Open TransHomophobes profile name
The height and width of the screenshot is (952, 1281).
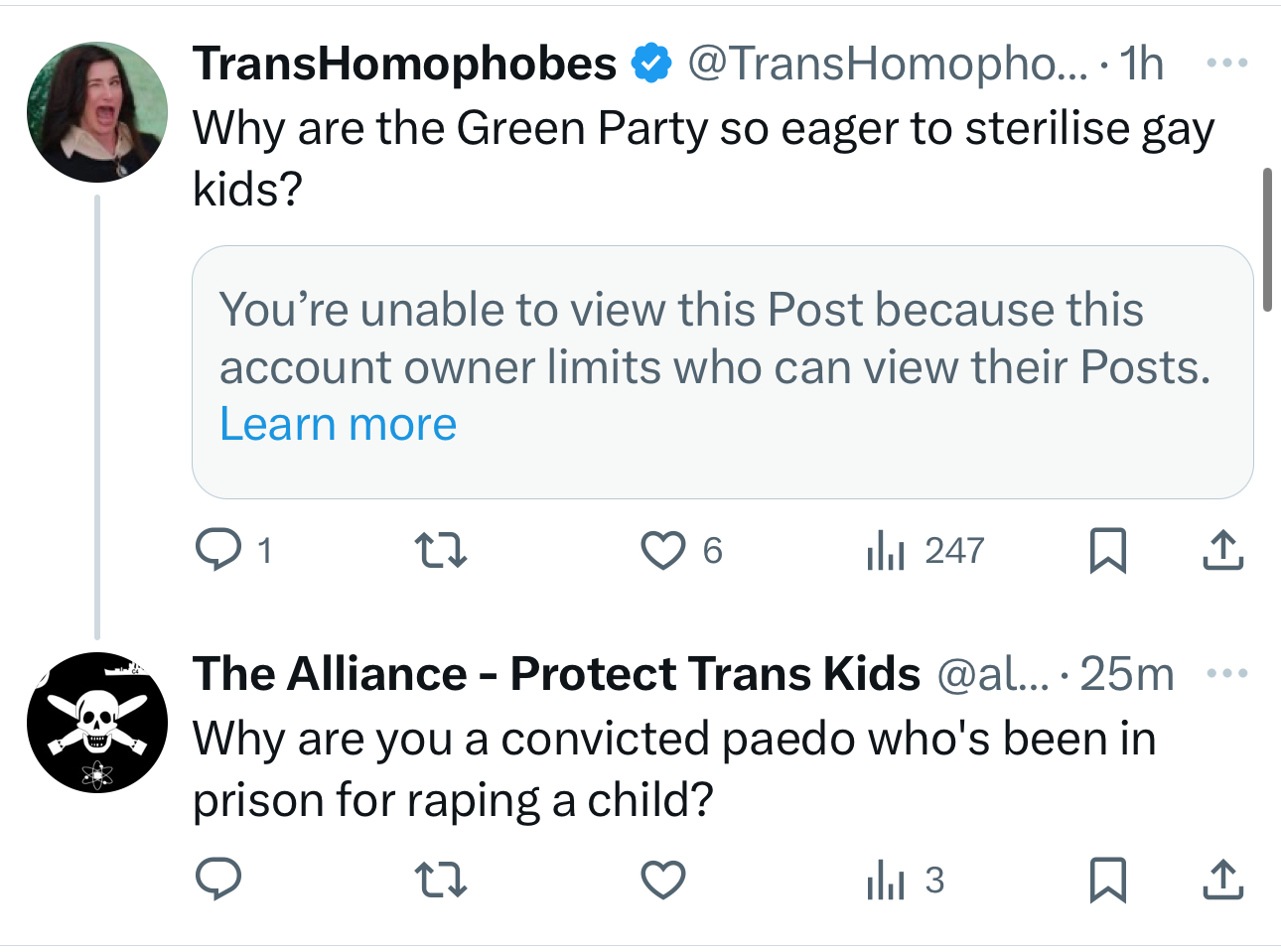point(404,64)
